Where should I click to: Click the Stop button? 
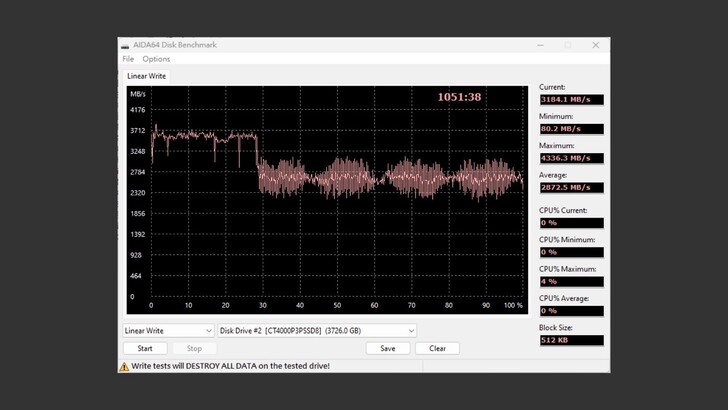[x=194, y=349]
